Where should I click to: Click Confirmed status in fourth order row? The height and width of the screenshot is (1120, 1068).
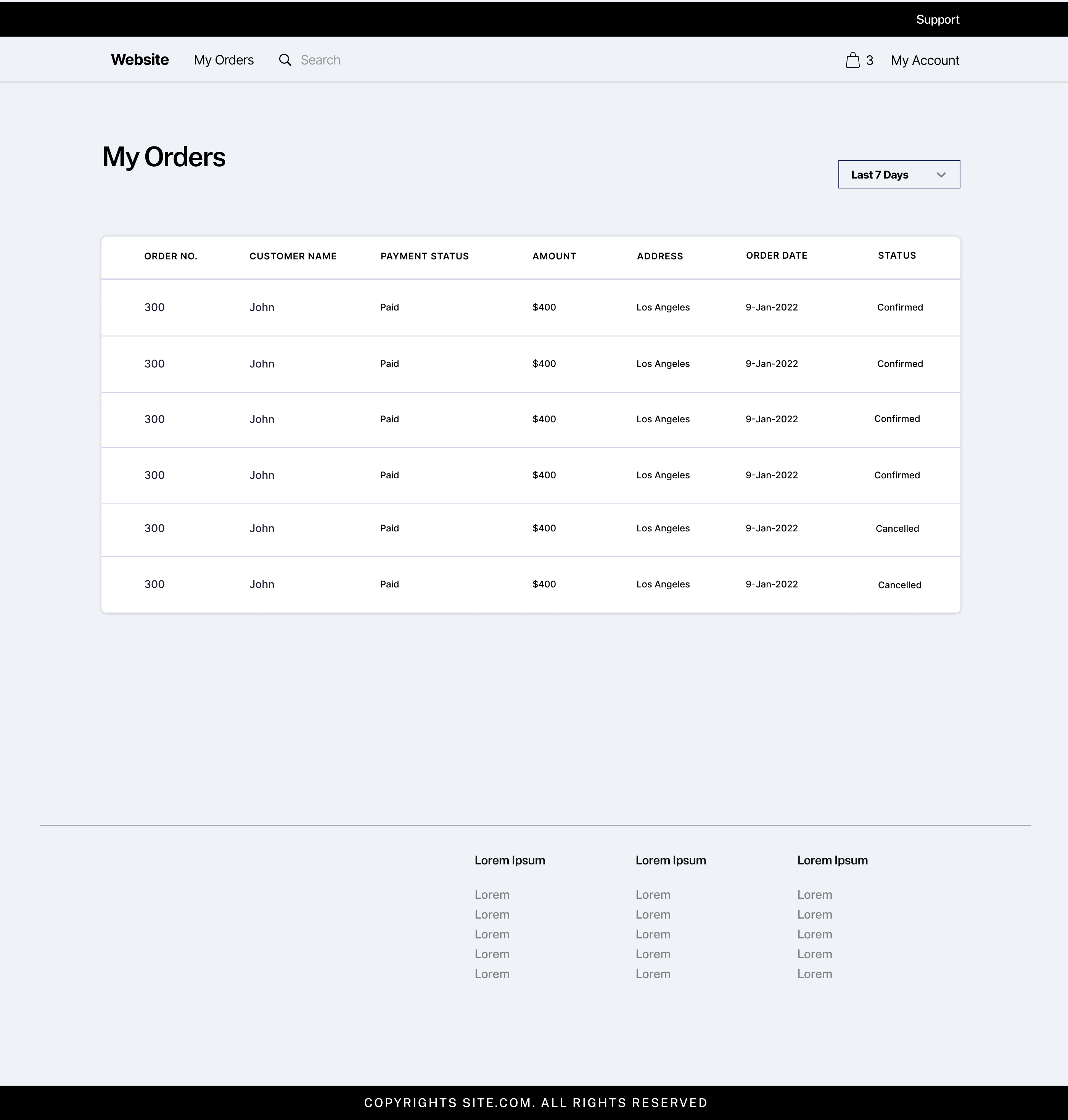(897, 475)
